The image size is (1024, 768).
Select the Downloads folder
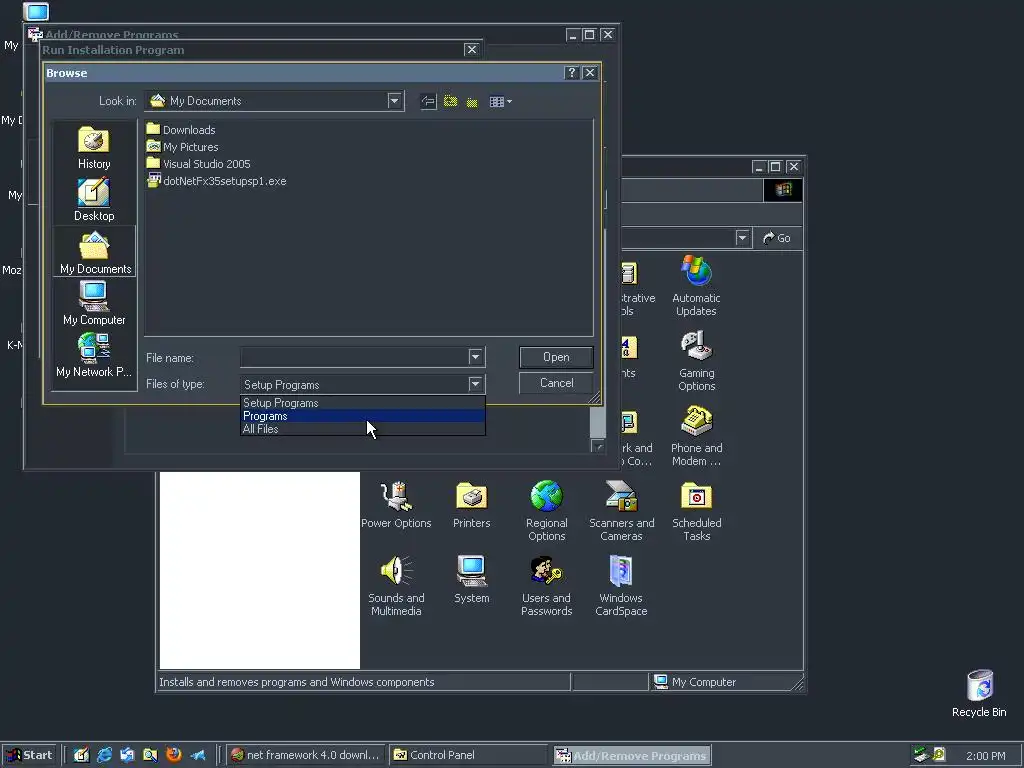(181, 129)
